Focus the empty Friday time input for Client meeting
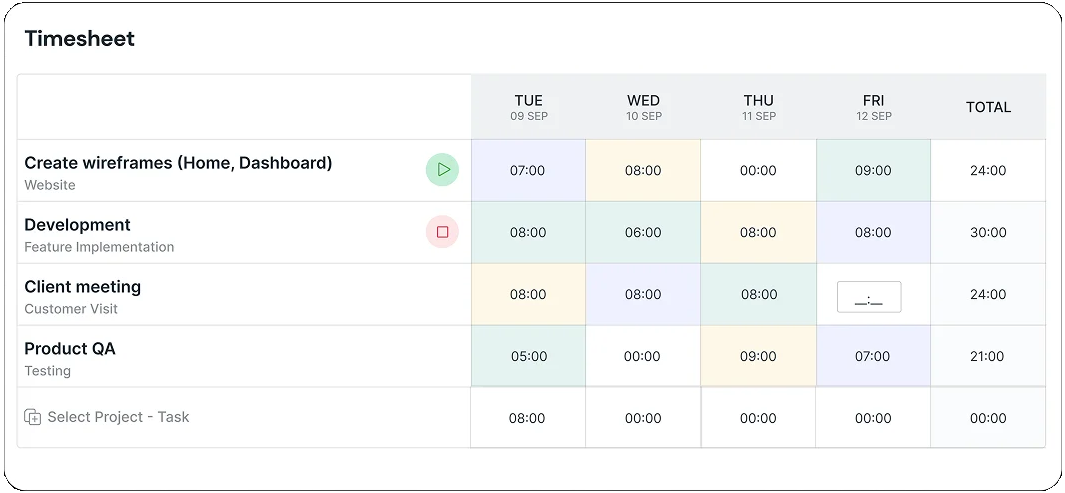 pos(869,297)
